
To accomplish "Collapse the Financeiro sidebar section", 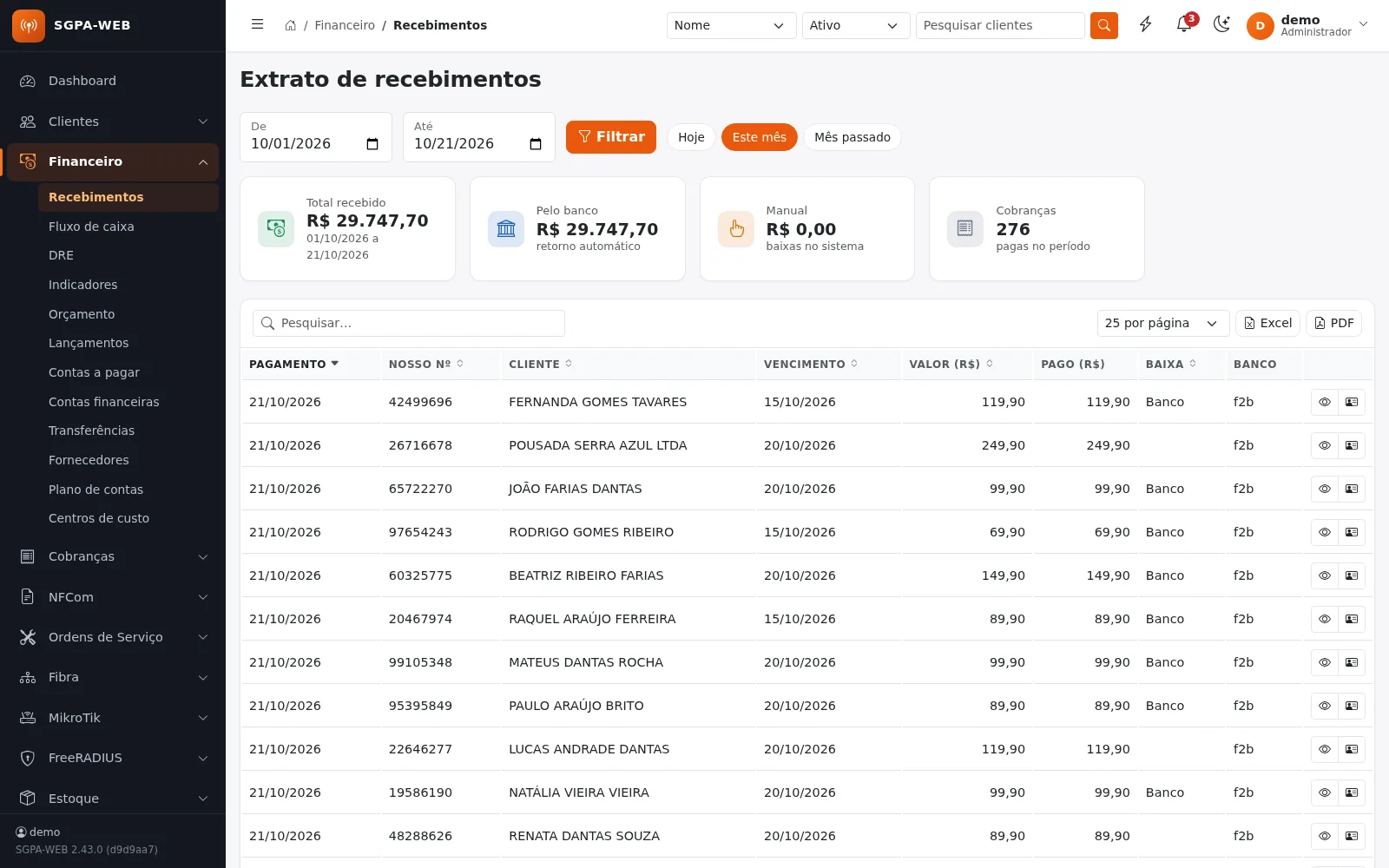I will tap(113, 161).
